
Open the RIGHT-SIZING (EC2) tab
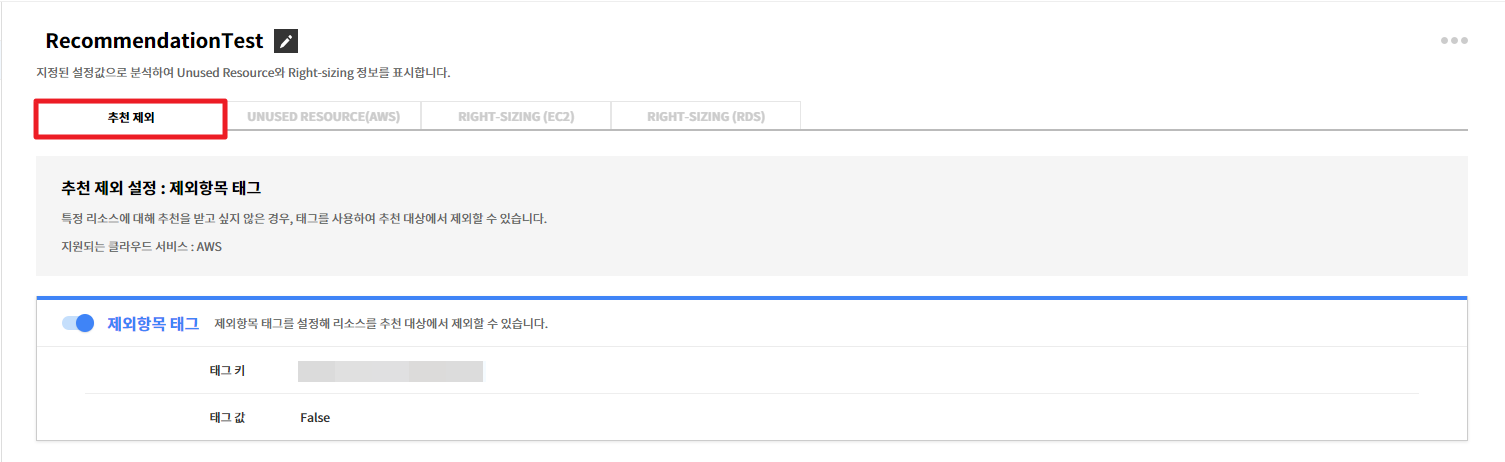(516, 117)
